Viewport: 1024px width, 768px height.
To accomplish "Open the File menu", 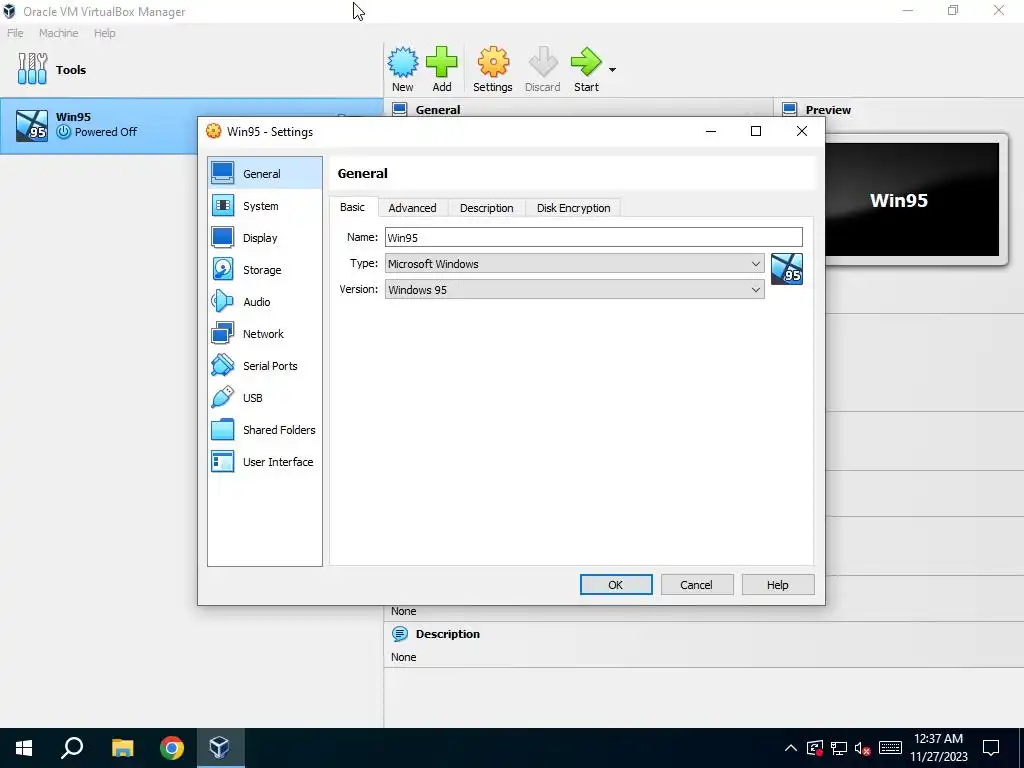I will point(15,33).
